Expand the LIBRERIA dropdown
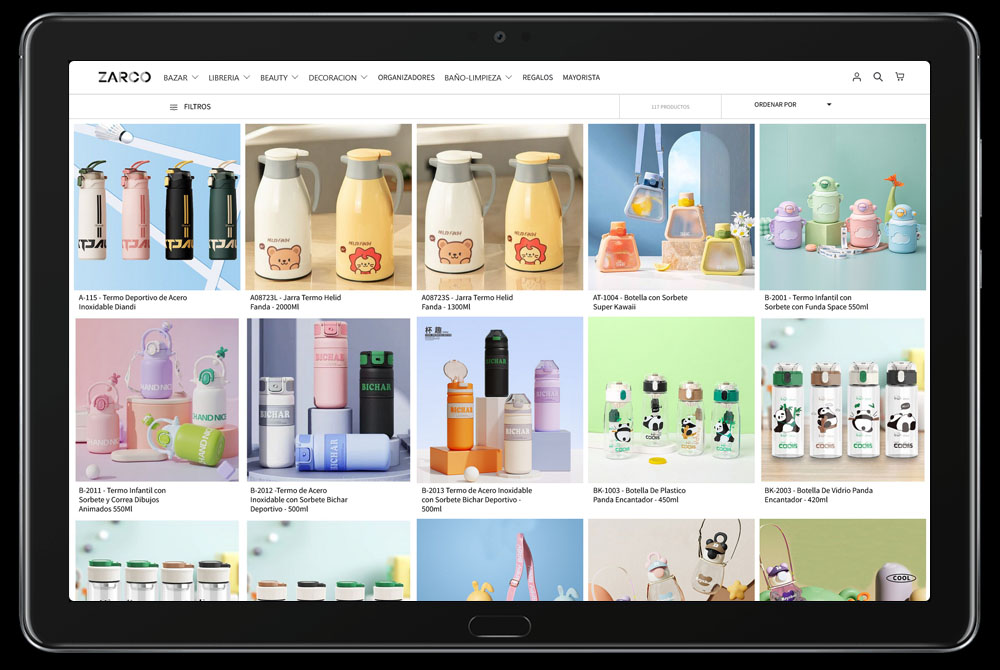 coord(227,77)
